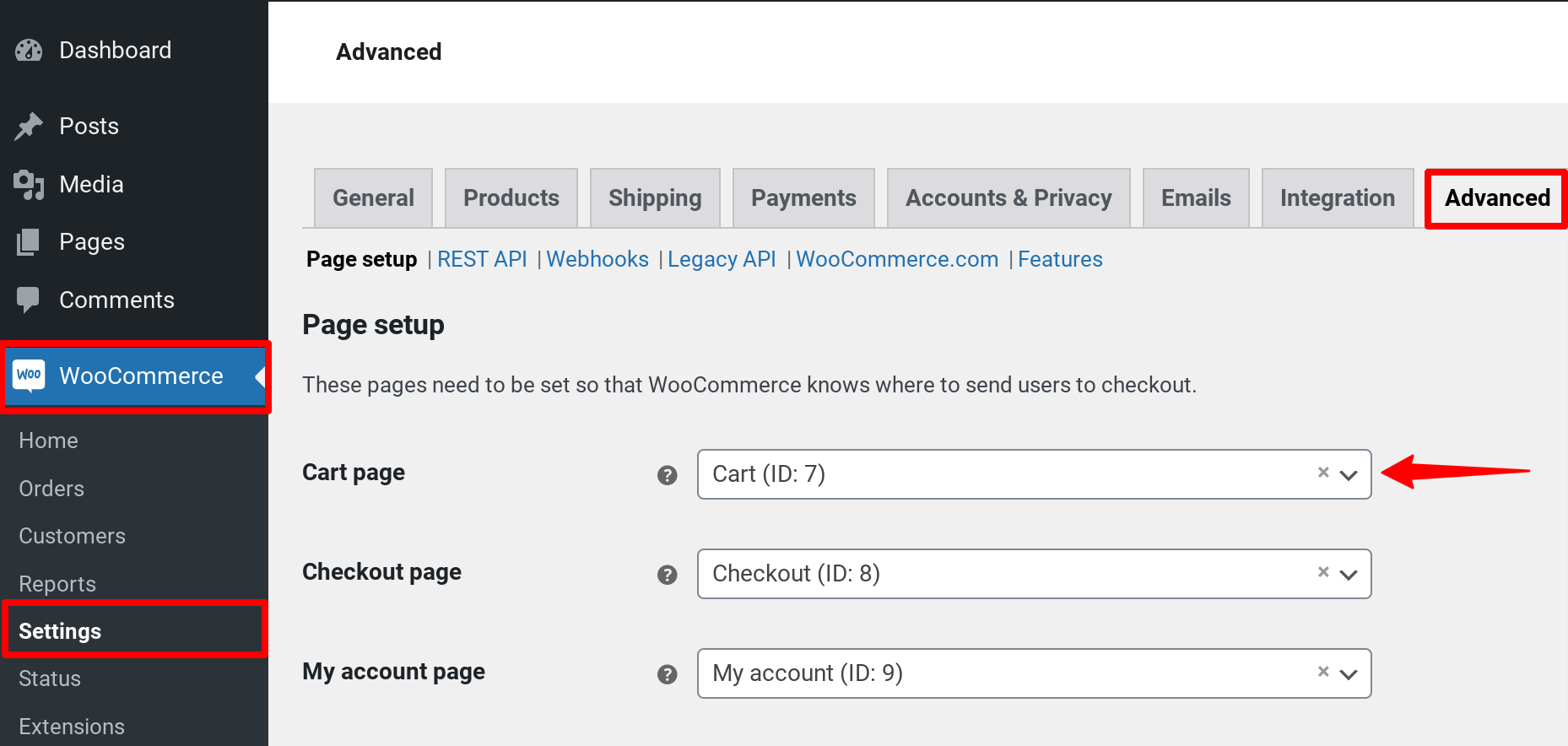This screenshot has width=1568, height=746.
Task: Open the REST API section link
Action: 482,259
